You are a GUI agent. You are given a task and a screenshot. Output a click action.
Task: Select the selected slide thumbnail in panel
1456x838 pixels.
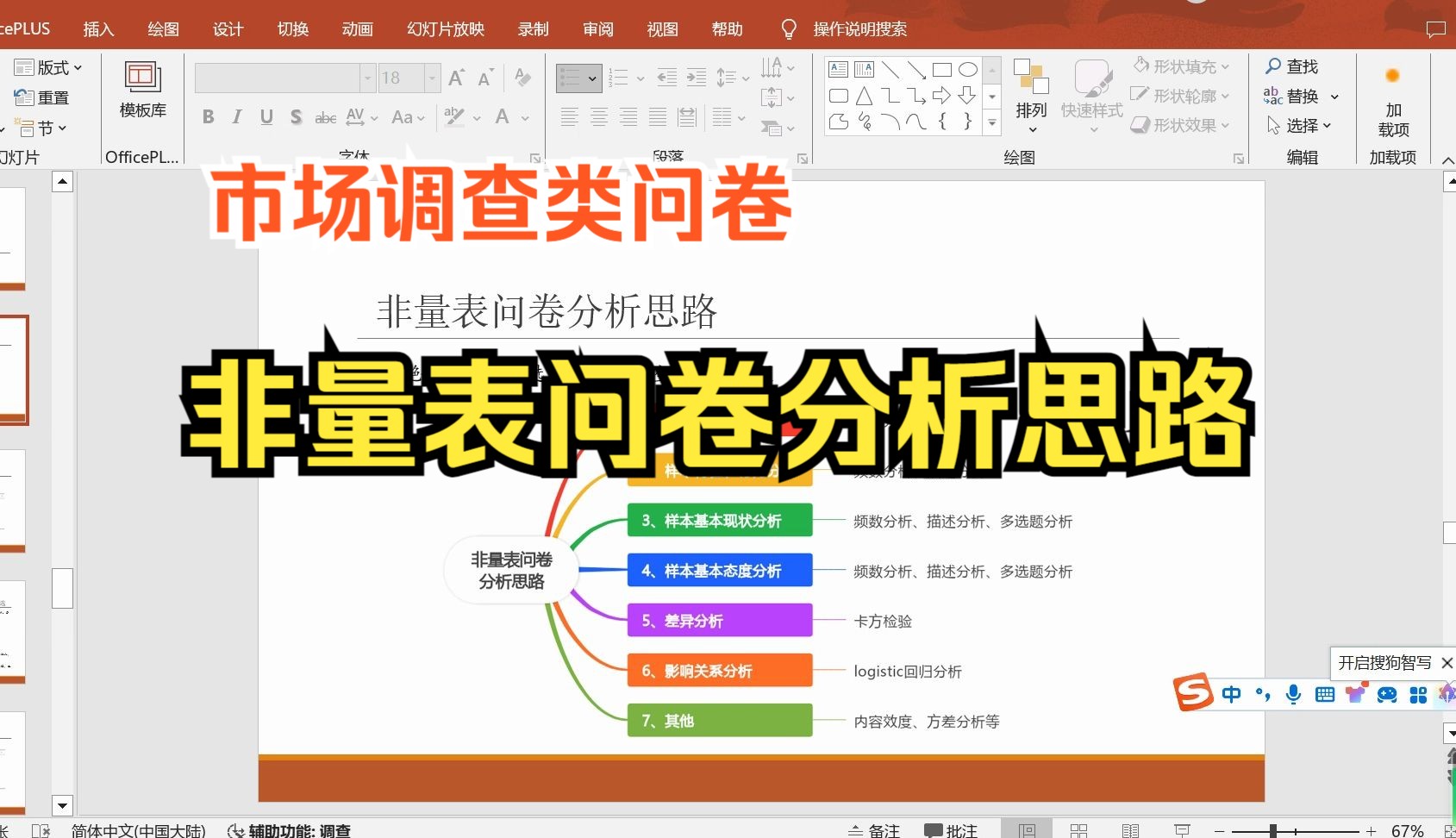point(14,370)
